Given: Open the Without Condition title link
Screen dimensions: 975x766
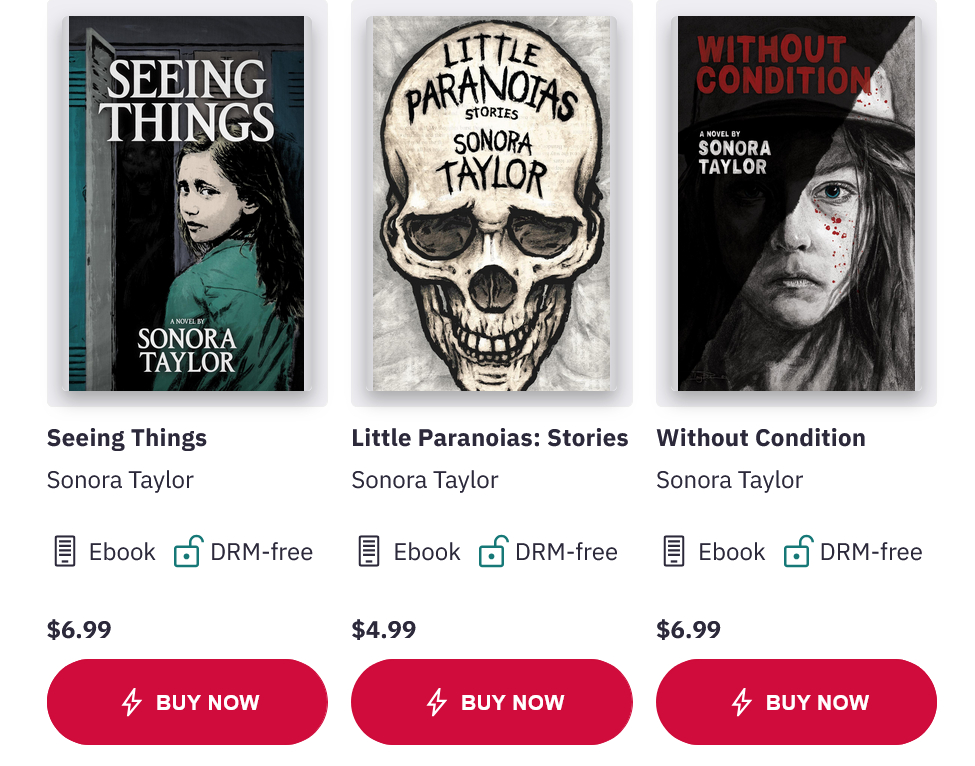Looking at the screenshot, I should click(x=761, y=438).
